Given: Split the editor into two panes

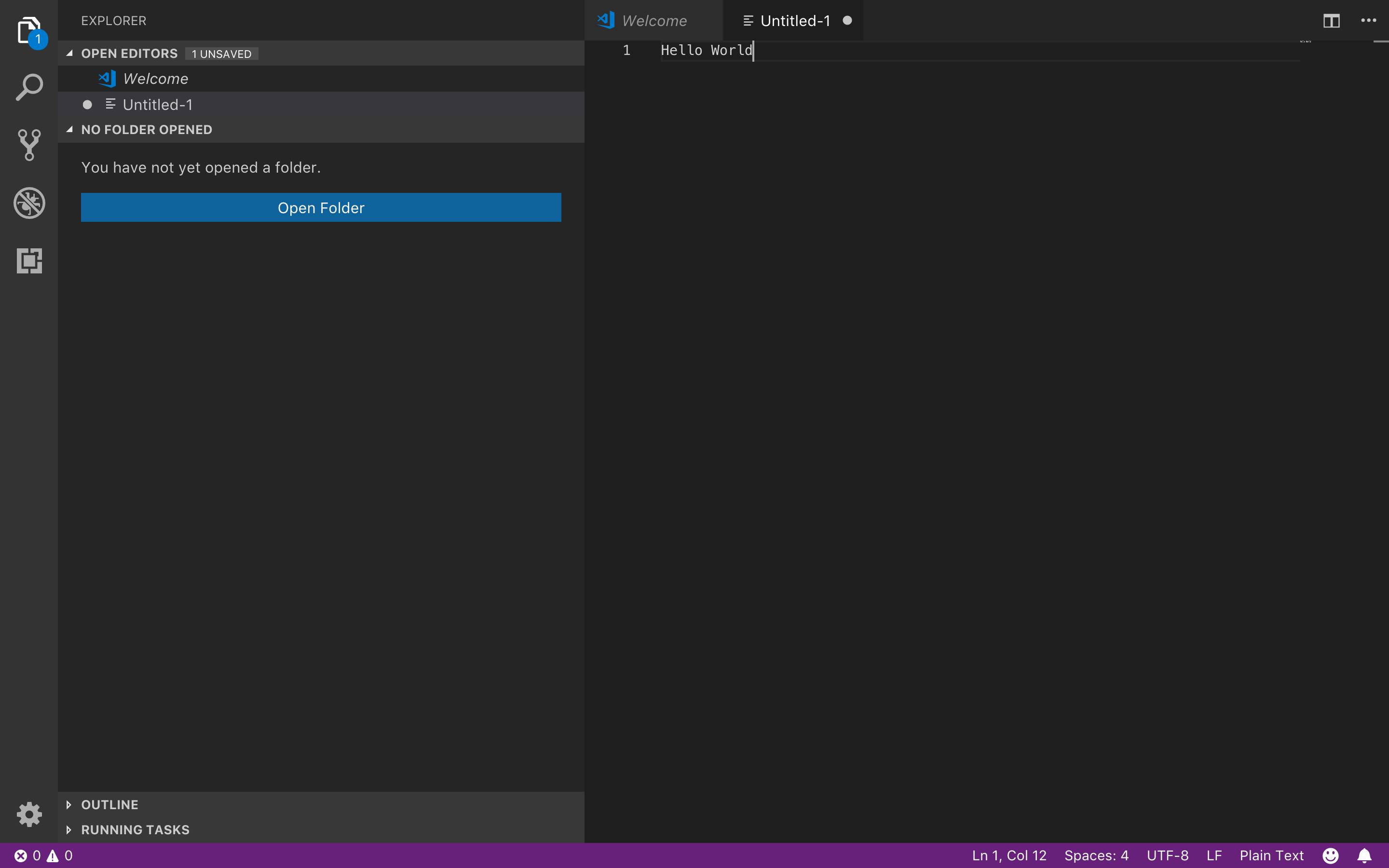Looking at the screenshot, I should coord(1331,20).
